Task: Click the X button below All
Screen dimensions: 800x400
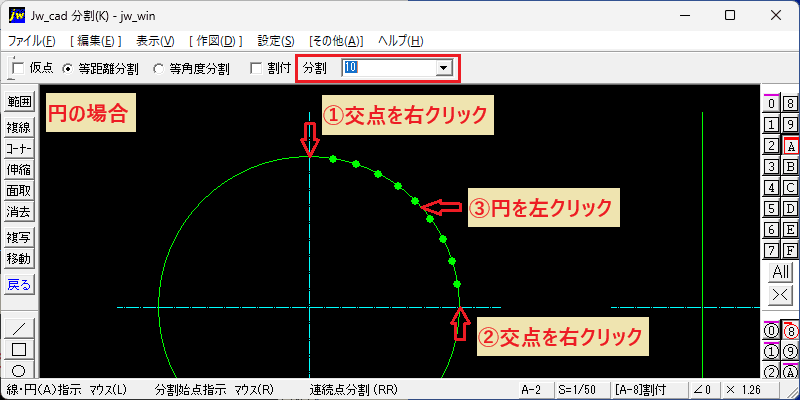Action: [781, 294]
